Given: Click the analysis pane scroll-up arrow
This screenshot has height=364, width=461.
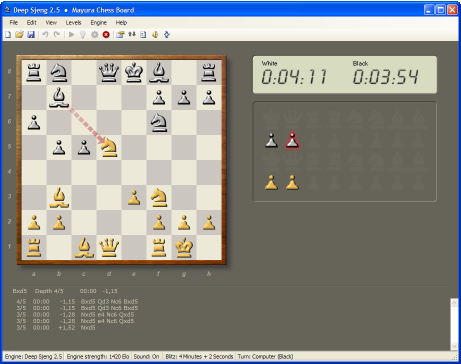Looking at the screenshot, I should tap(454, 302).
